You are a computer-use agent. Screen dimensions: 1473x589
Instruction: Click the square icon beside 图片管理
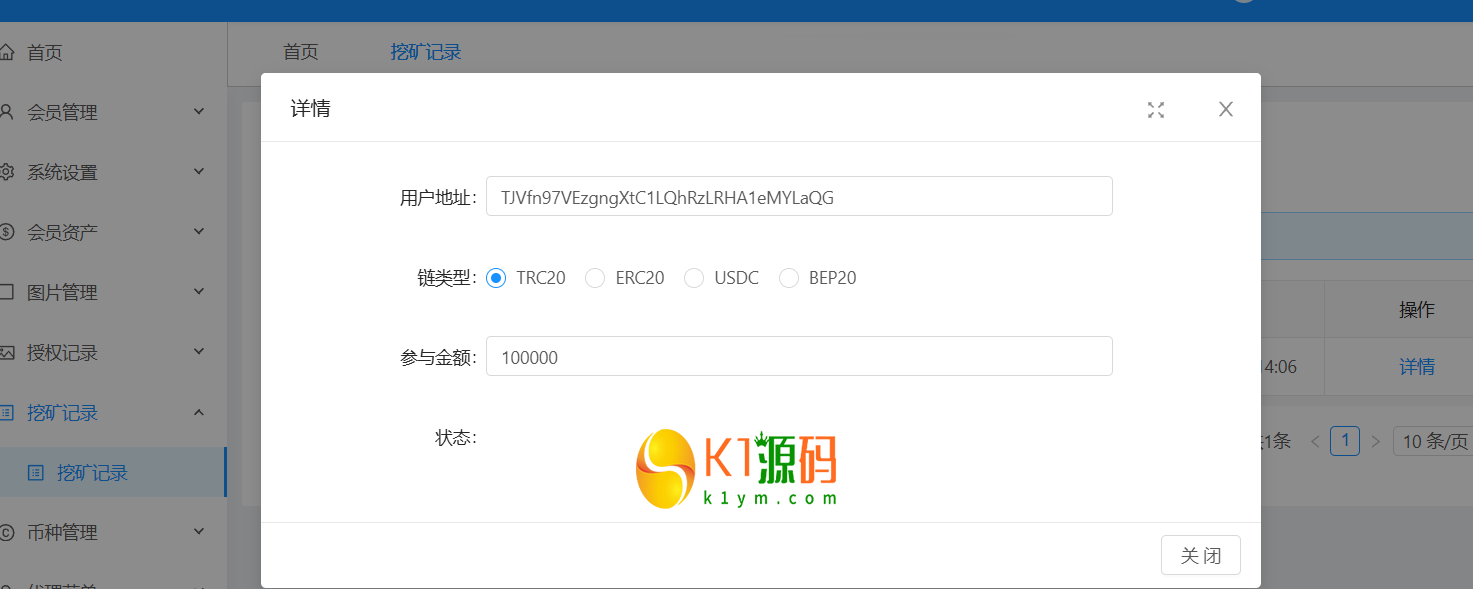pos(7,292)
